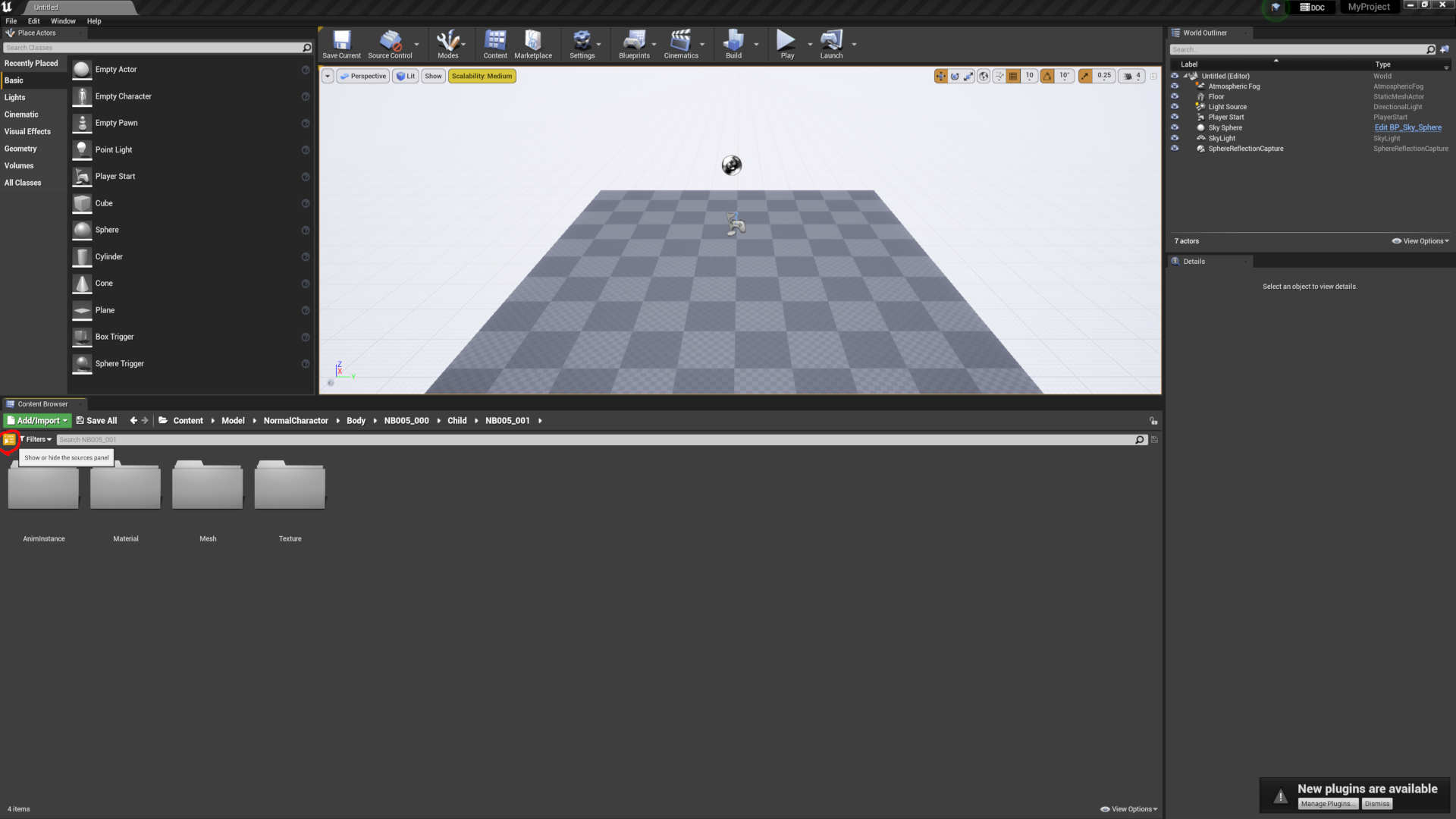This screenshot has width=1456, height=819.
Task: Click the Sources panel toggle icon
Action: (x=9, y=440)
